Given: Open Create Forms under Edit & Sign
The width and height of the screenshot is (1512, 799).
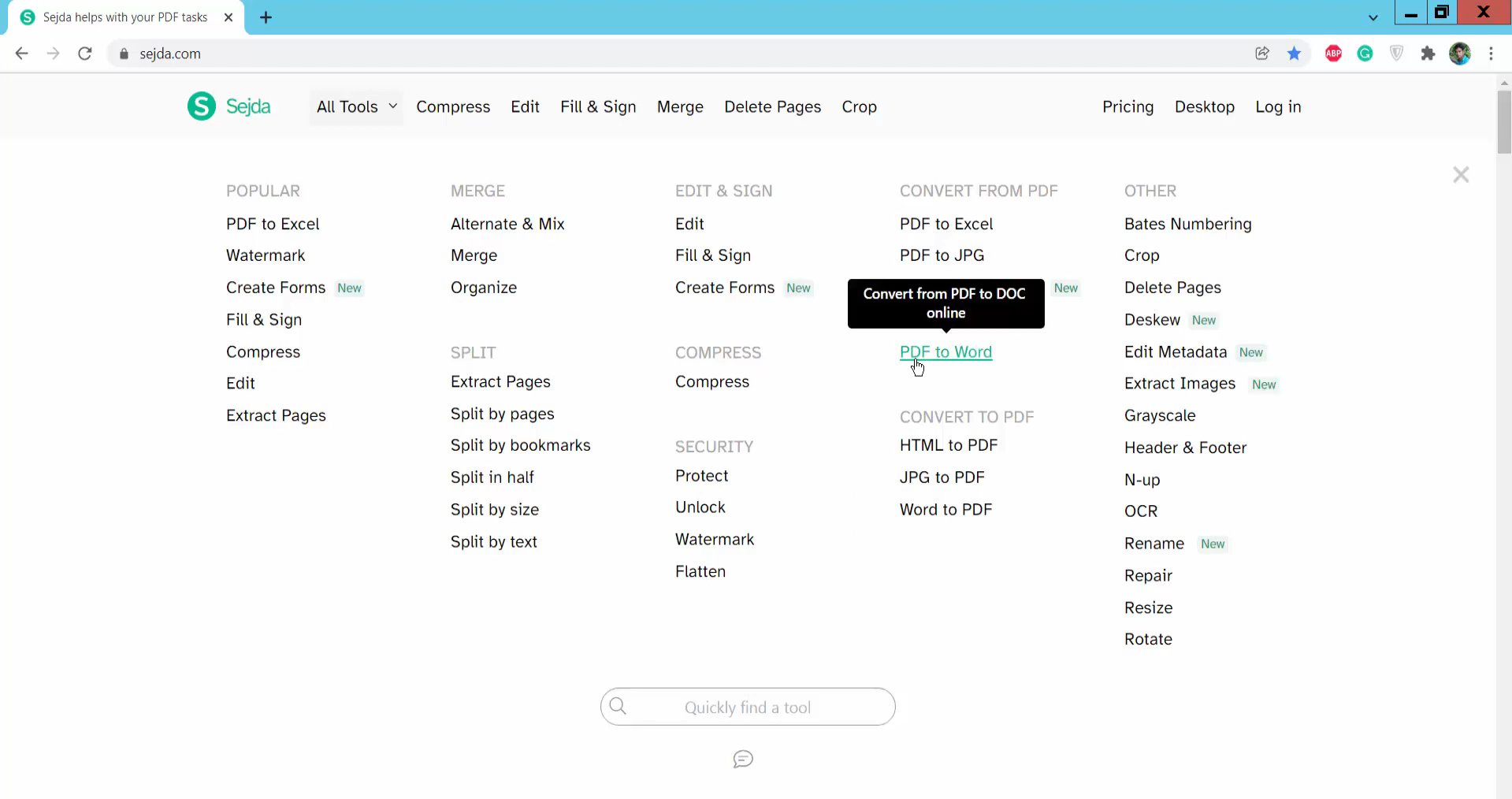Looking at the screenshot, I should point(725,288).
